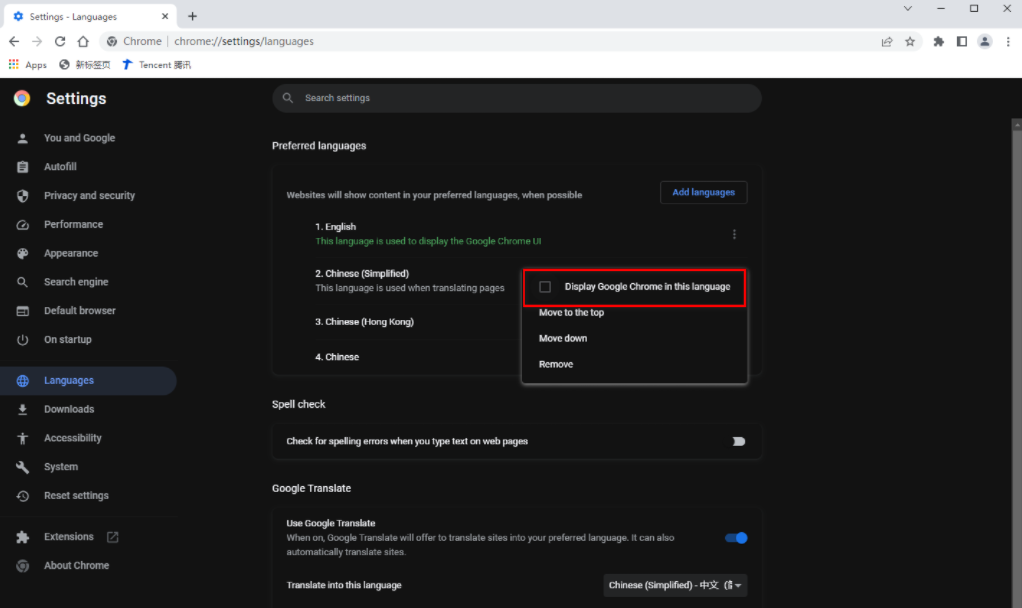Open the Tencent bookmark

[156, 65]
